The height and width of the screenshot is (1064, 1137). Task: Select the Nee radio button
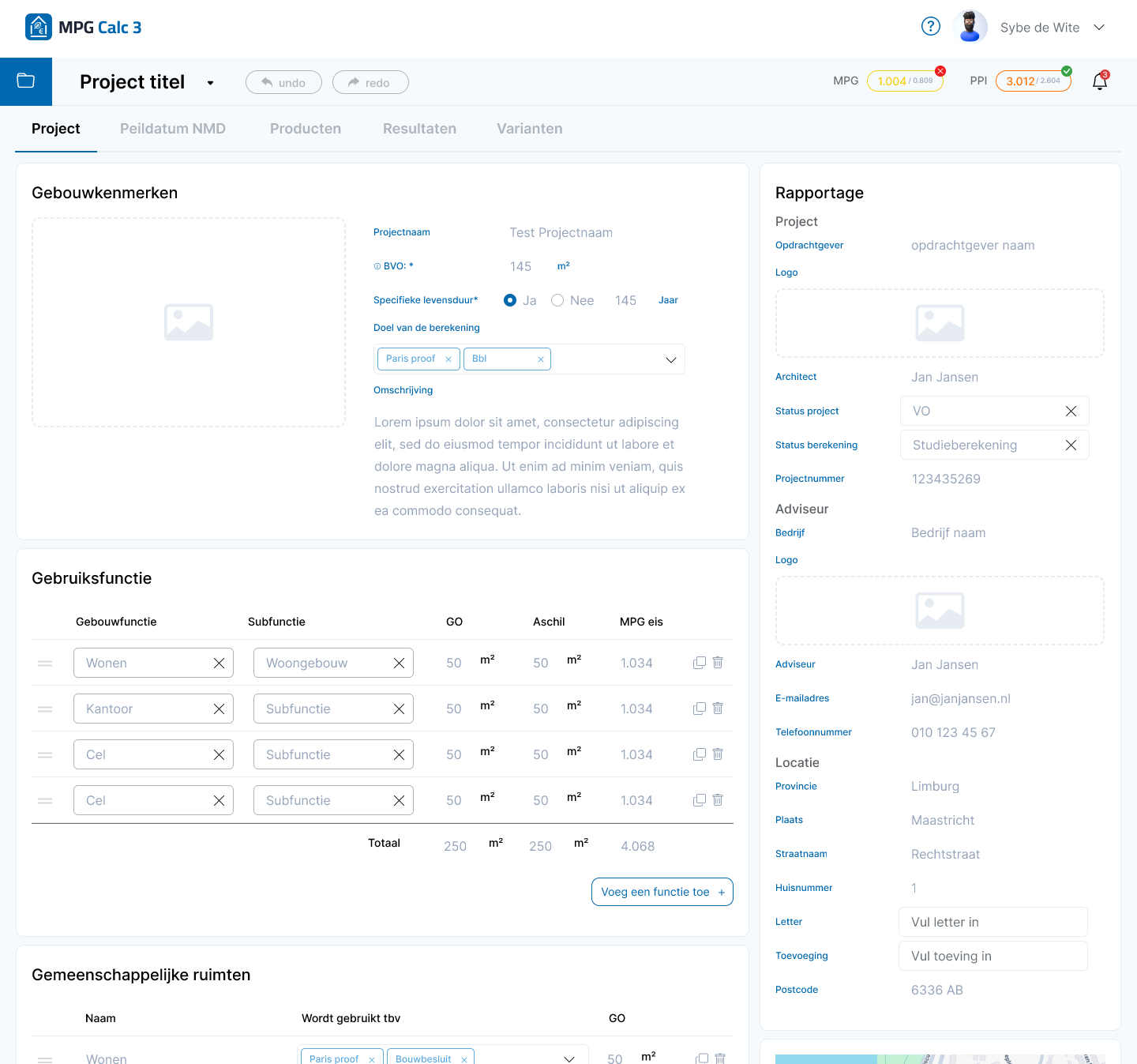pos(557,300)
